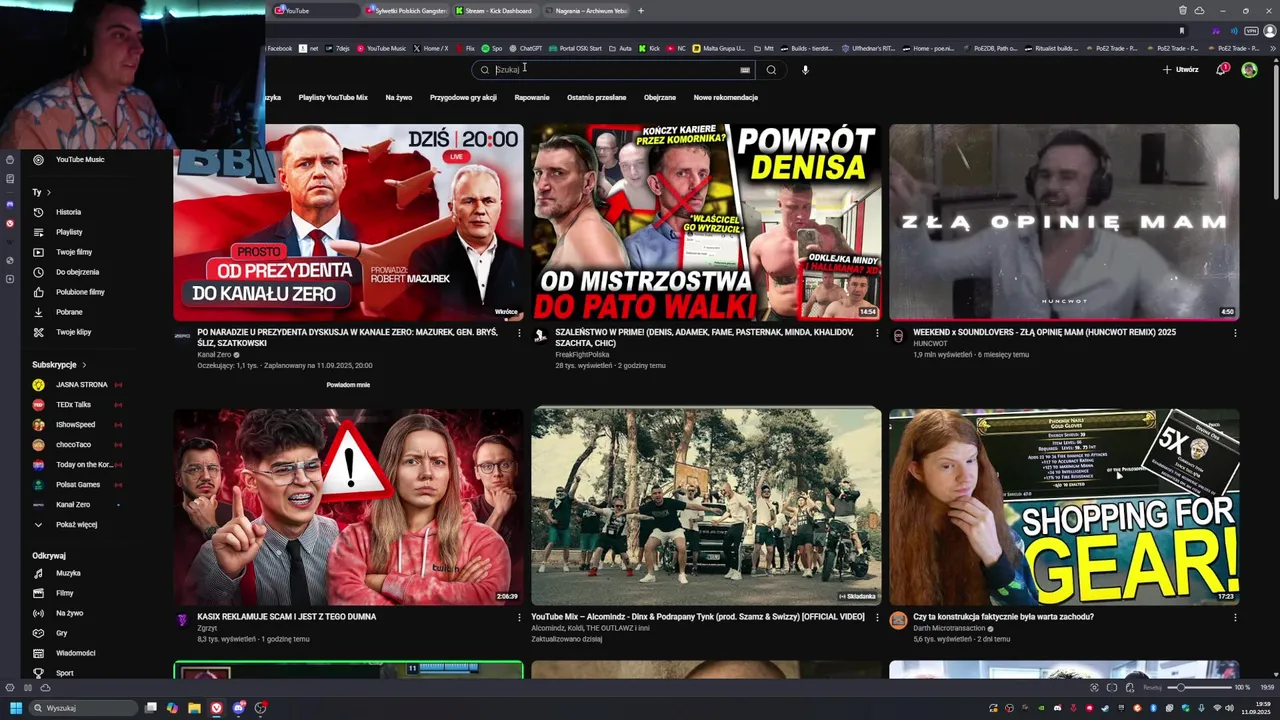Select the Nowe rekomendacje filter chip

coord(726,98)
